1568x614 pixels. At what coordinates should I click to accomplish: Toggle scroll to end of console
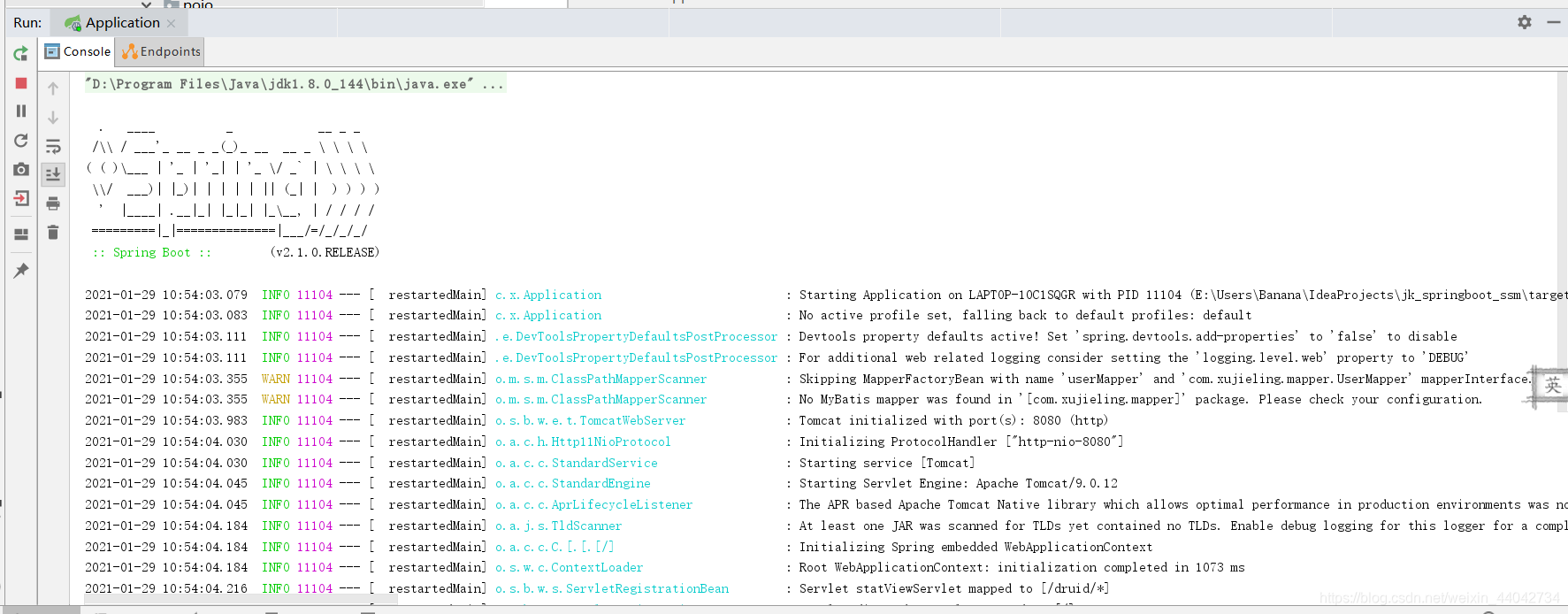tap(53, 174)
